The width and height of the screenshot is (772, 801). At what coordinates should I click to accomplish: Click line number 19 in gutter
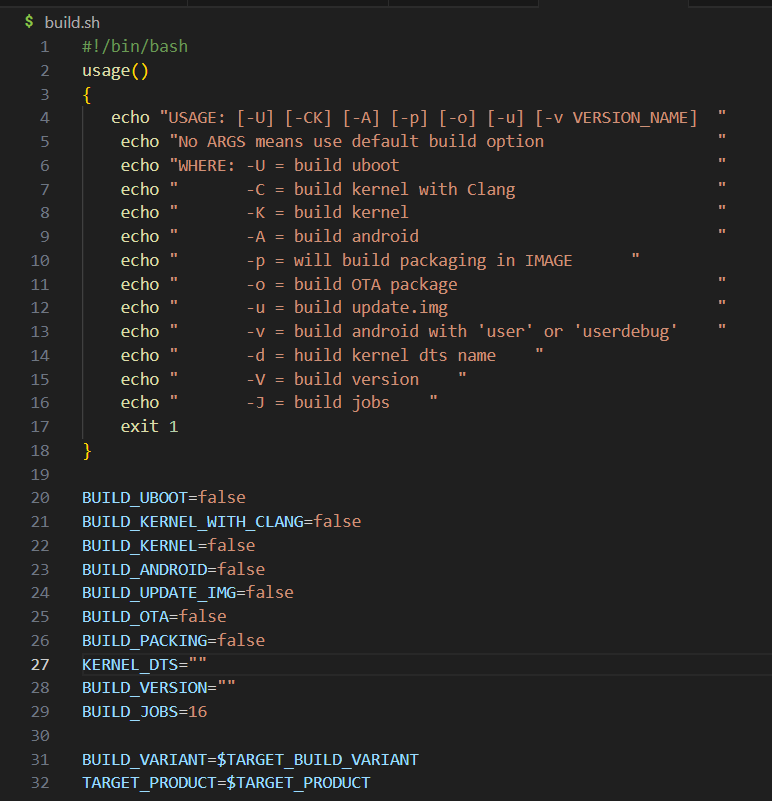click(40, 475)
